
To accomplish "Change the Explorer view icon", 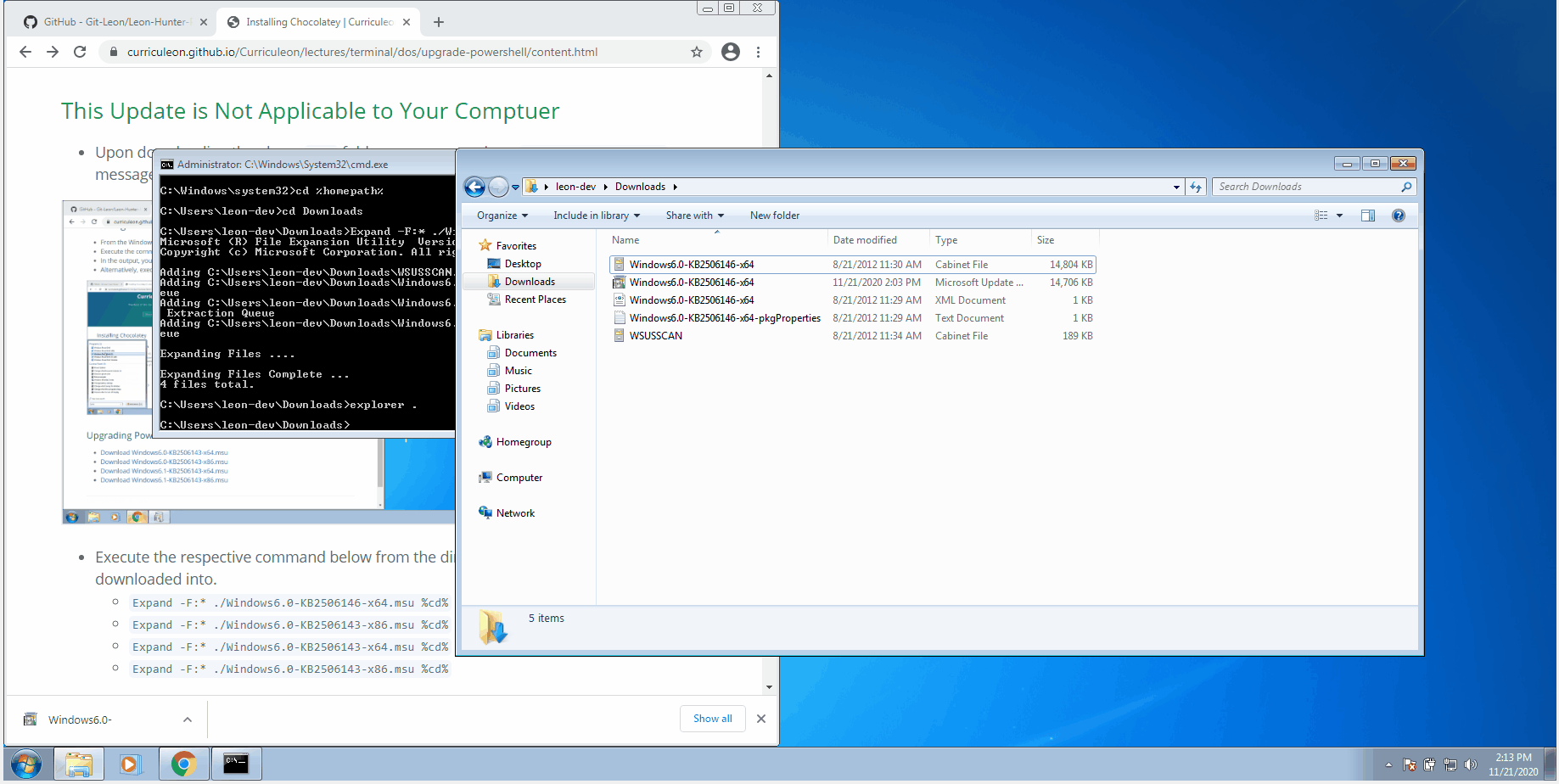I will [1321, 216].
